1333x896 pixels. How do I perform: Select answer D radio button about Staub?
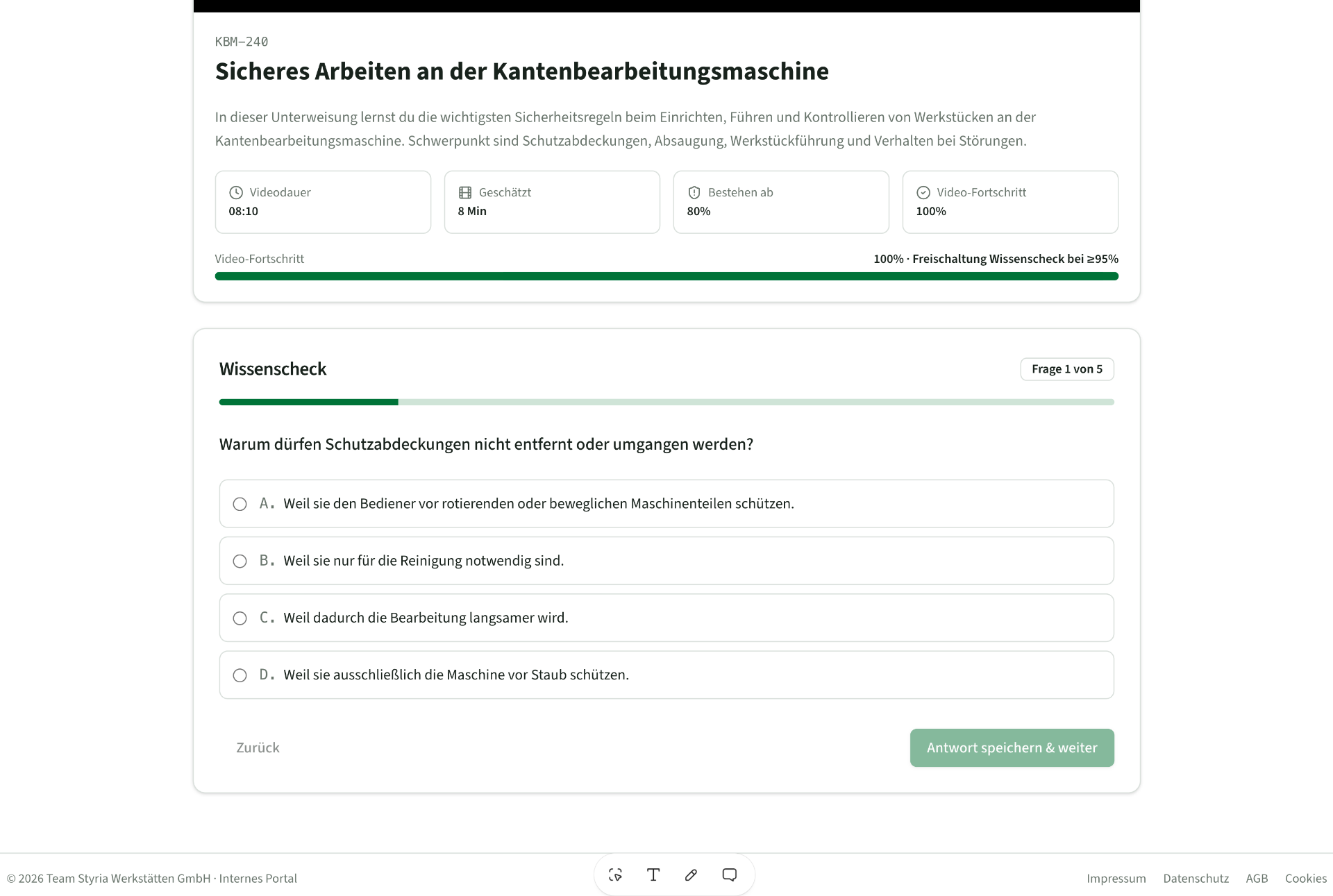point(240,675)
